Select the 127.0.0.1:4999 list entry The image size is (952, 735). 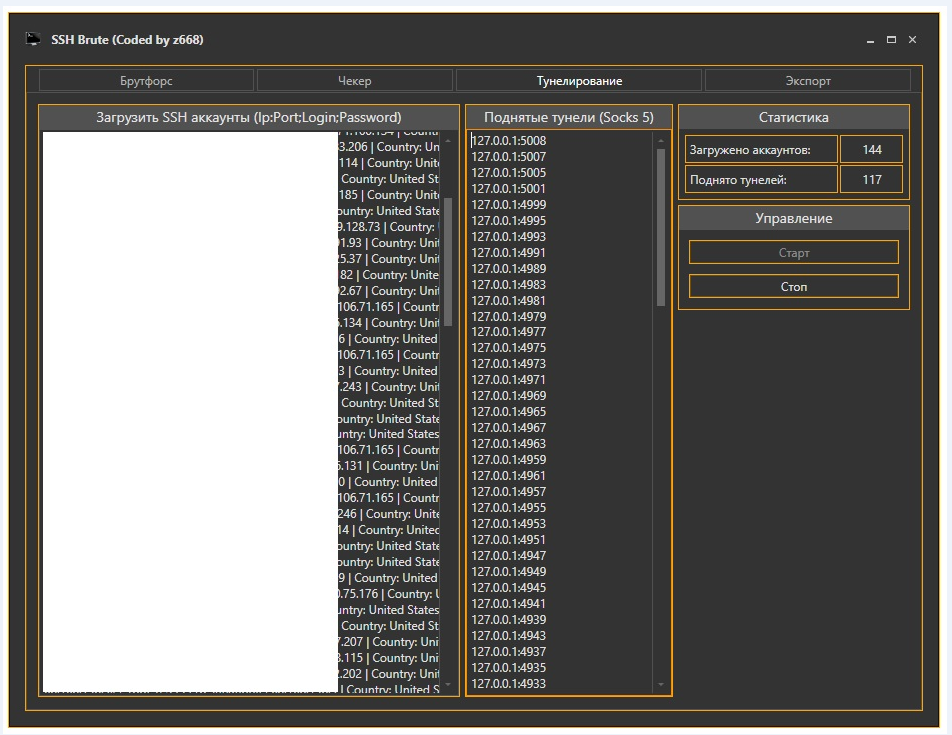click(x=509, y=205)
